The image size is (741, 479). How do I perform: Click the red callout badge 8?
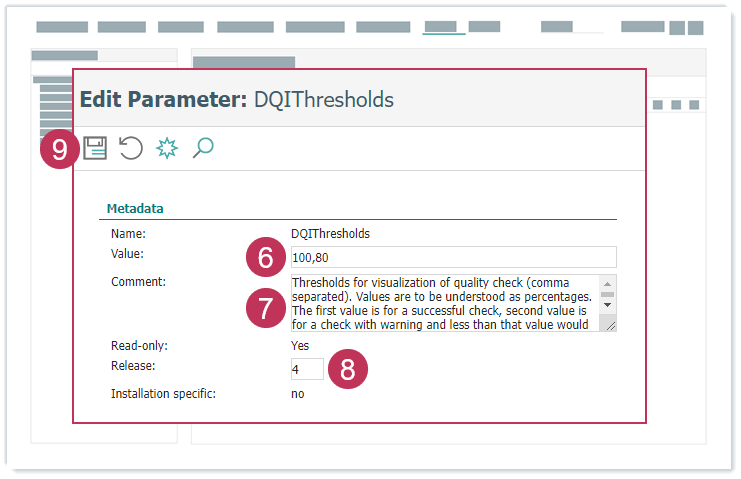pos(348,370)
